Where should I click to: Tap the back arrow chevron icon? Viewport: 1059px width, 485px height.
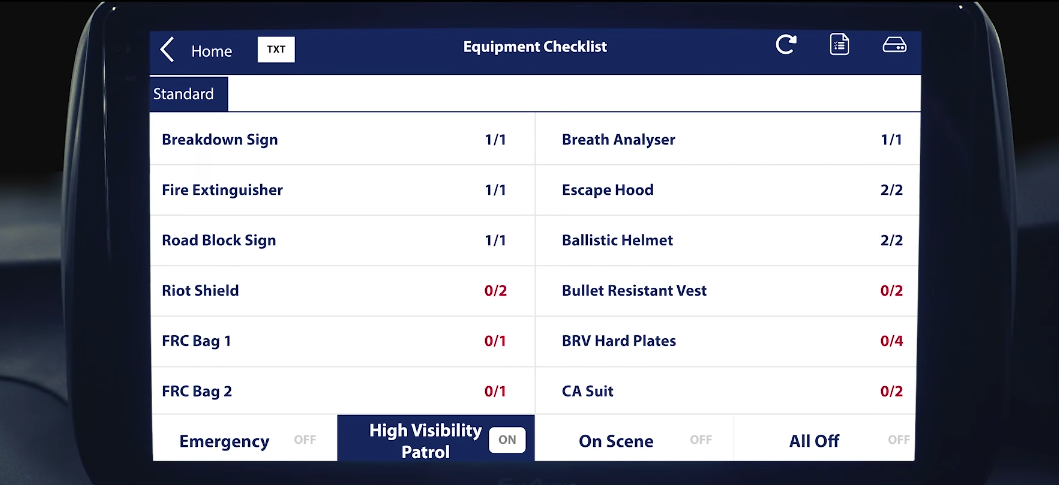click(x=167, y=51)
